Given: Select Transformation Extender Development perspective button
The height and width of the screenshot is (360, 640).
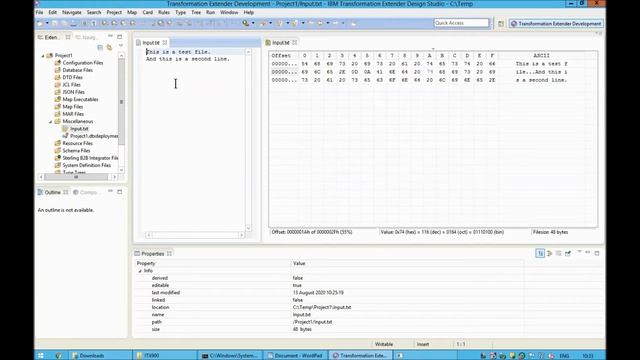Looking at the screenshot, I should click(556, 24).
